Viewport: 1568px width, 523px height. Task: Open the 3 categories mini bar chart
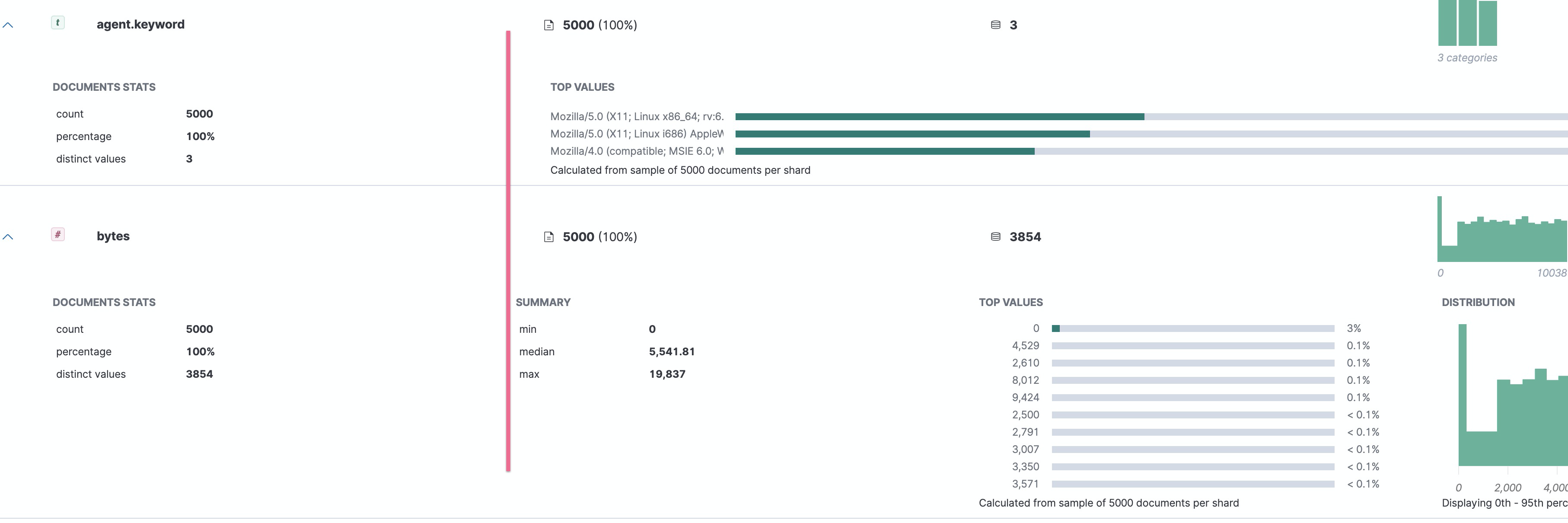(x=1467, y=24)
